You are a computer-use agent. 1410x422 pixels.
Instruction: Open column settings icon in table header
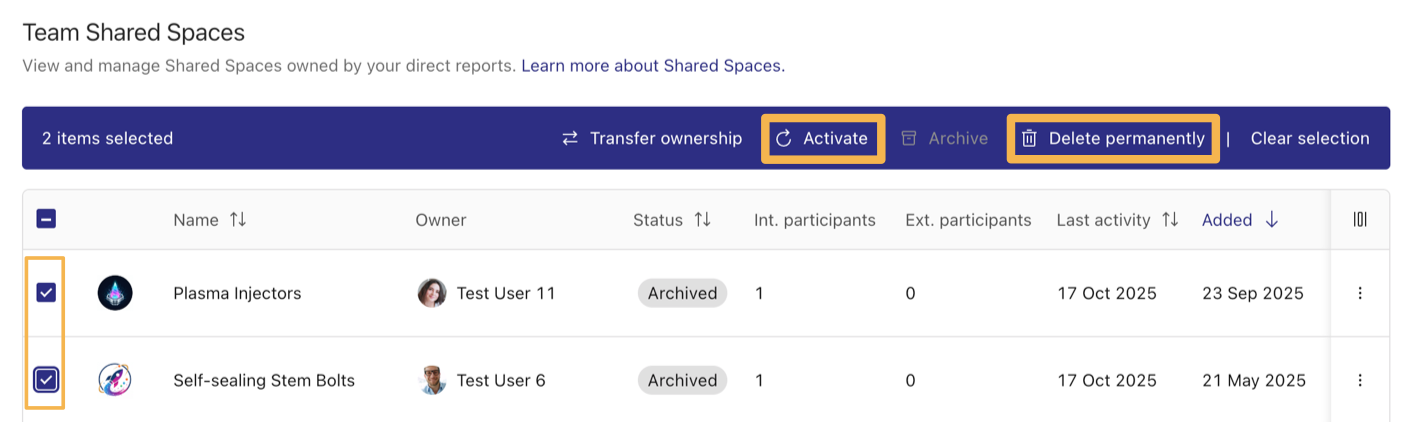(x=1359, y=220)
